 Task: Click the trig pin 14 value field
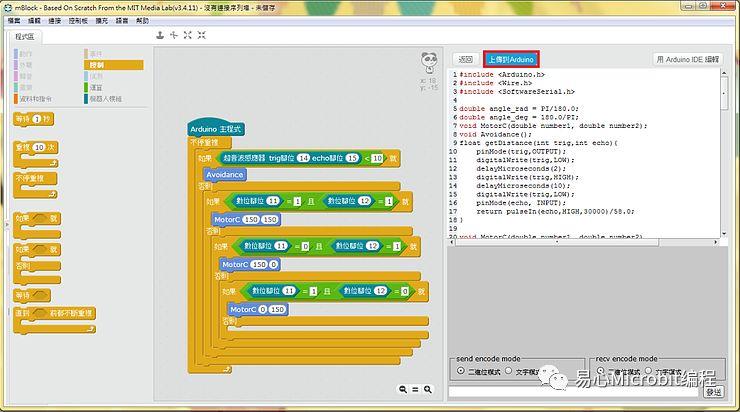coord(303,158)
